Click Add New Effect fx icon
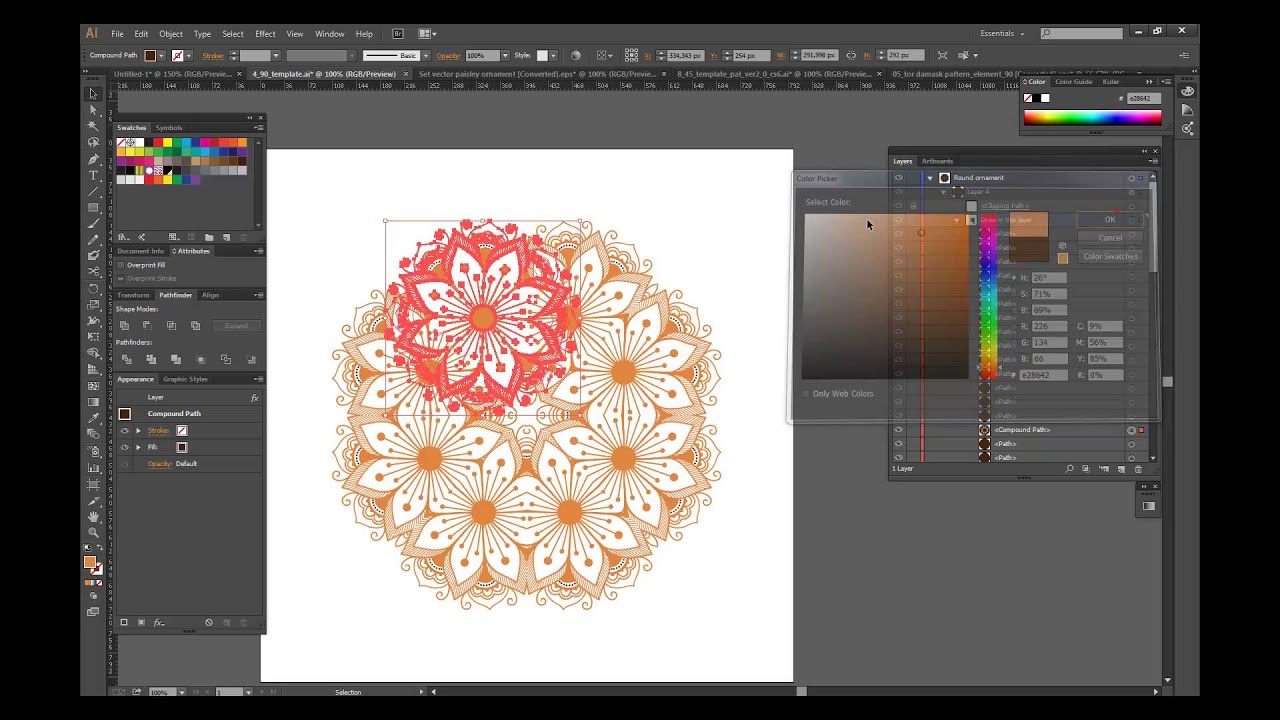This screenshot has width=1280, height=720. click(x=159, y=623)
